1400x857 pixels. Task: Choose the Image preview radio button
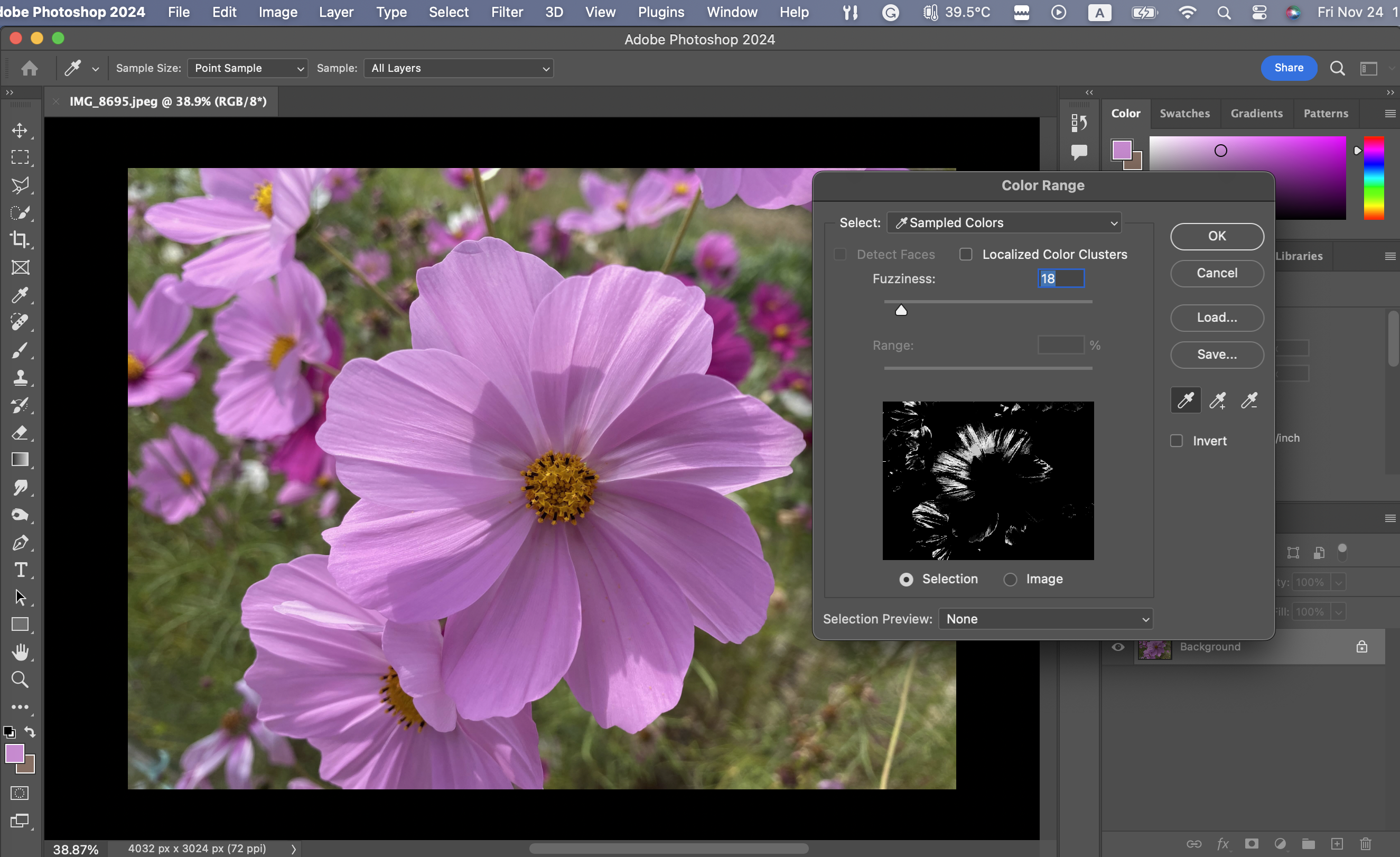(x=1010, y=579)
